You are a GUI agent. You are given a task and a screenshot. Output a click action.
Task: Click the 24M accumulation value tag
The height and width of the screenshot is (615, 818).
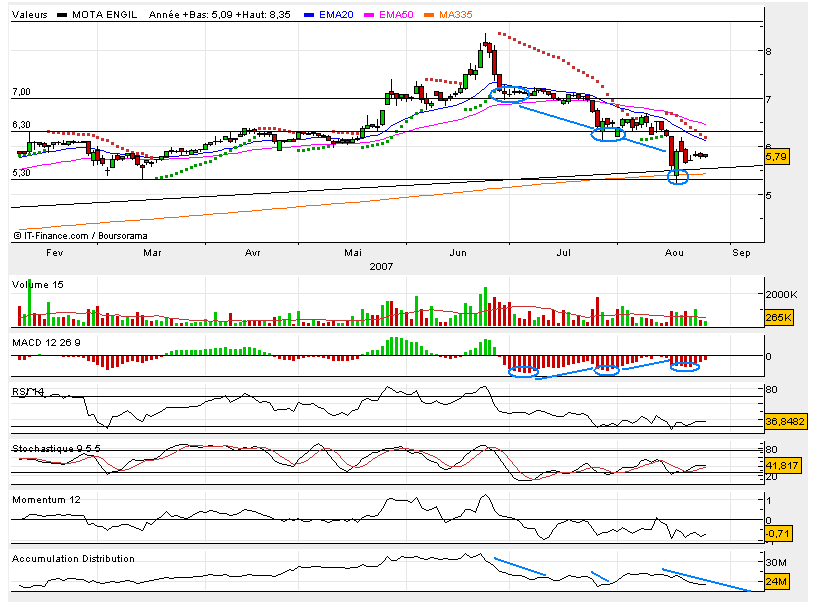pos(777,582)
